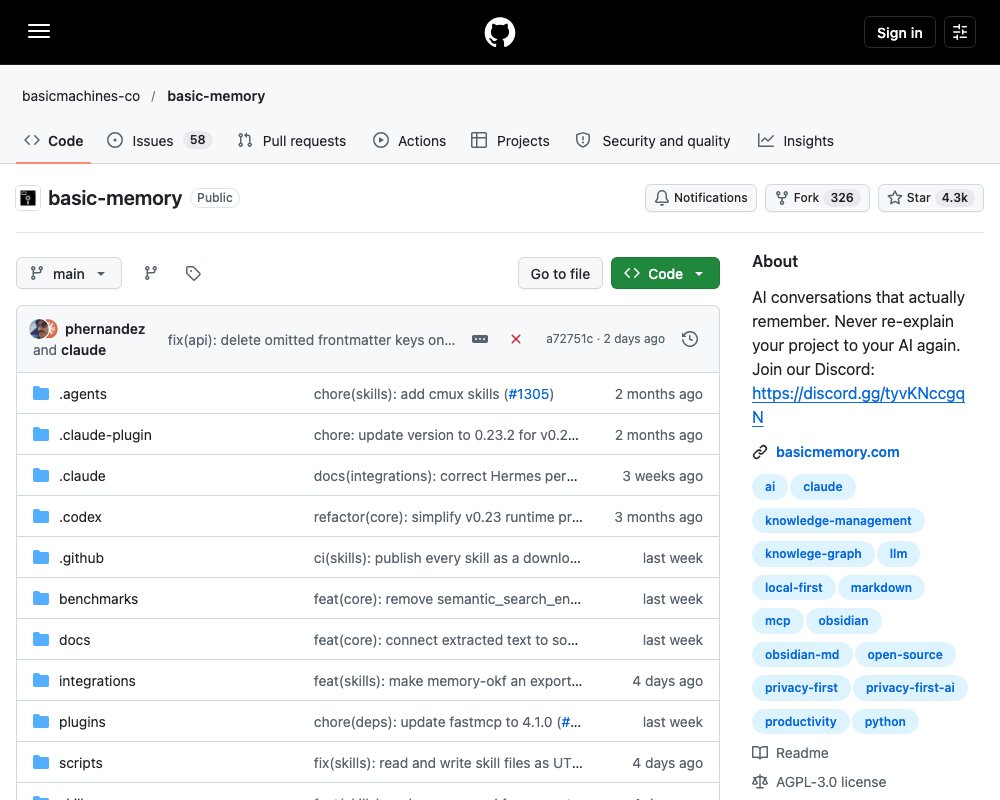View failed checks red X icon
Screen dimensions: 1000x800
coord(516,339)
